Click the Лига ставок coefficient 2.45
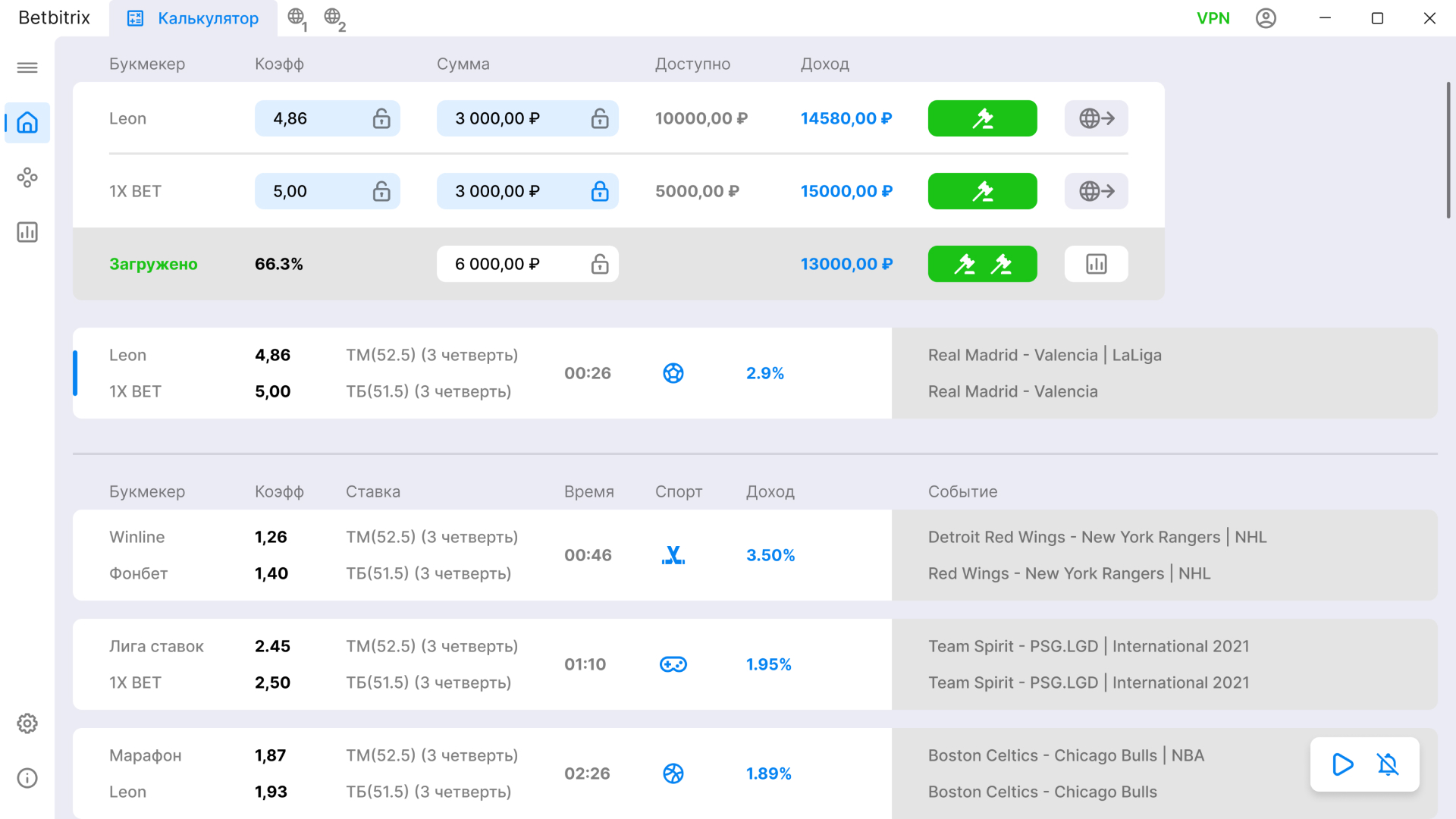The height and width of the screenshot is (819, 1456). pos(272,646)
